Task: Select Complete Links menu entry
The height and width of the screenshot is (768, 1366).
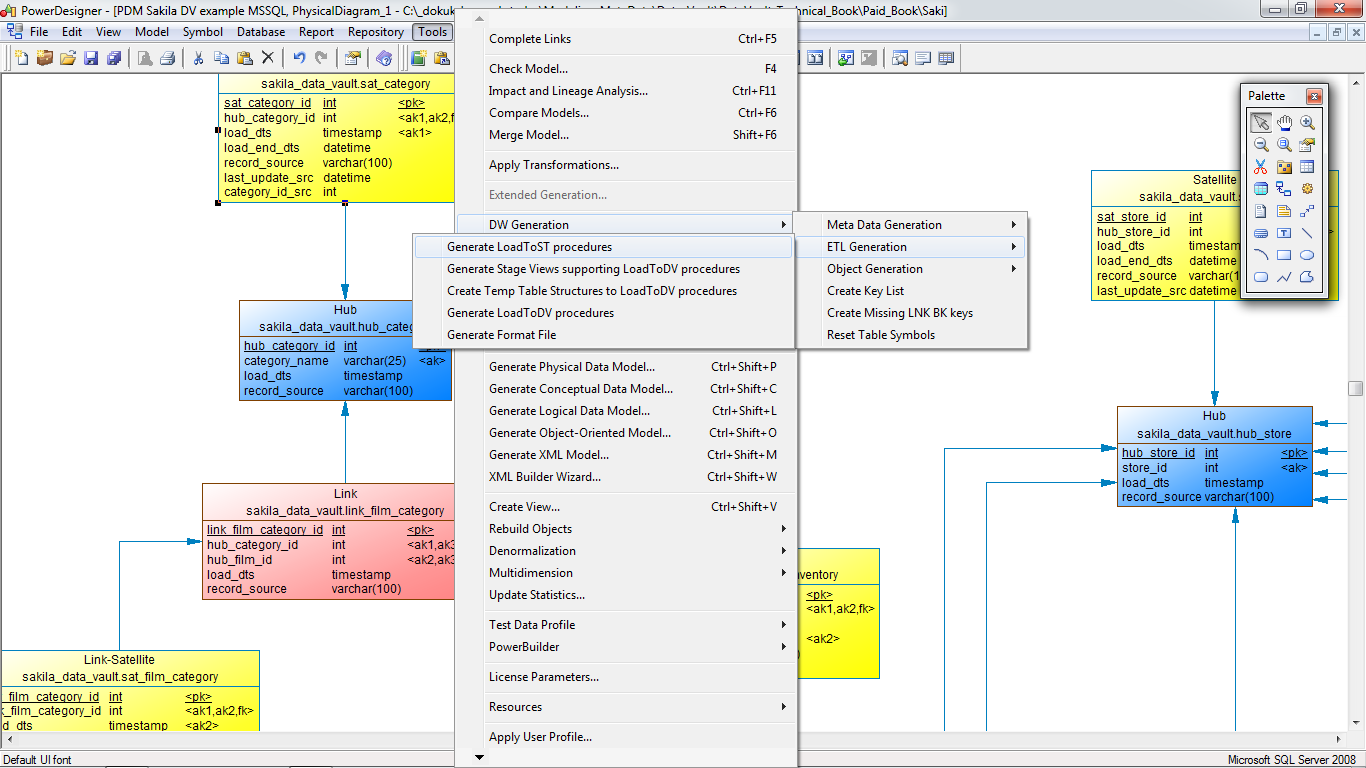Action: 627,39
